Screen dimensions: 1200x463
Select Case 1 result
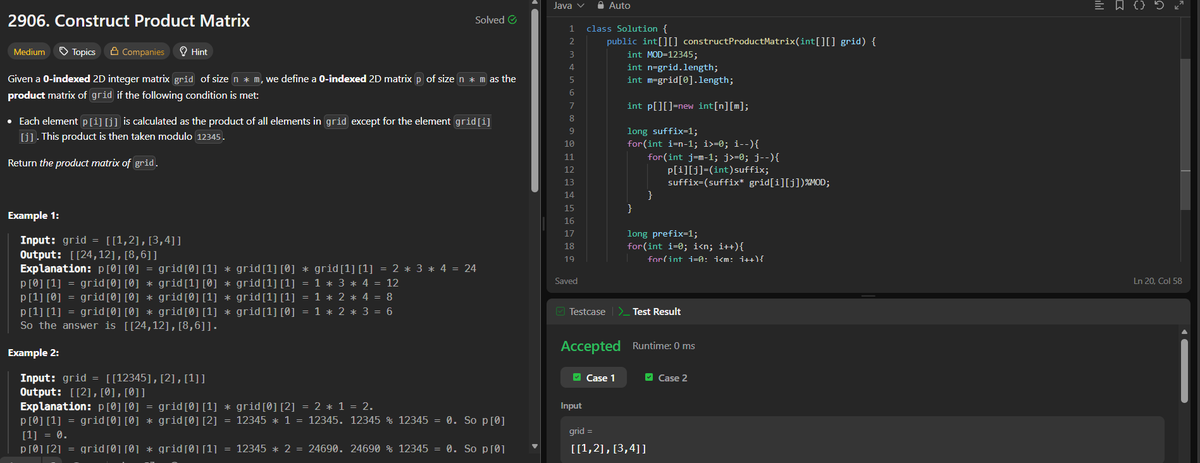click(595, 378)
